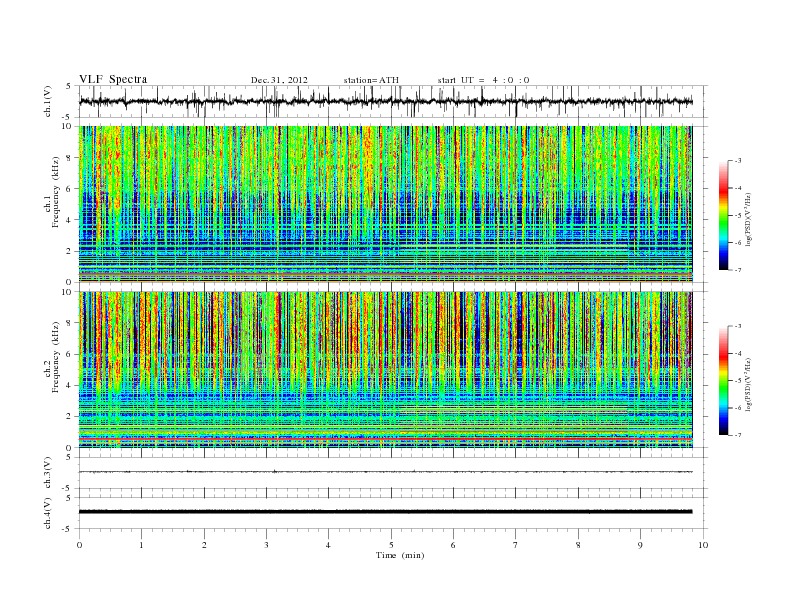The image size is (792, 612).
Task: Click the '4' kHz tick on ch.1 spectrogram
Action: coord(69,220)
